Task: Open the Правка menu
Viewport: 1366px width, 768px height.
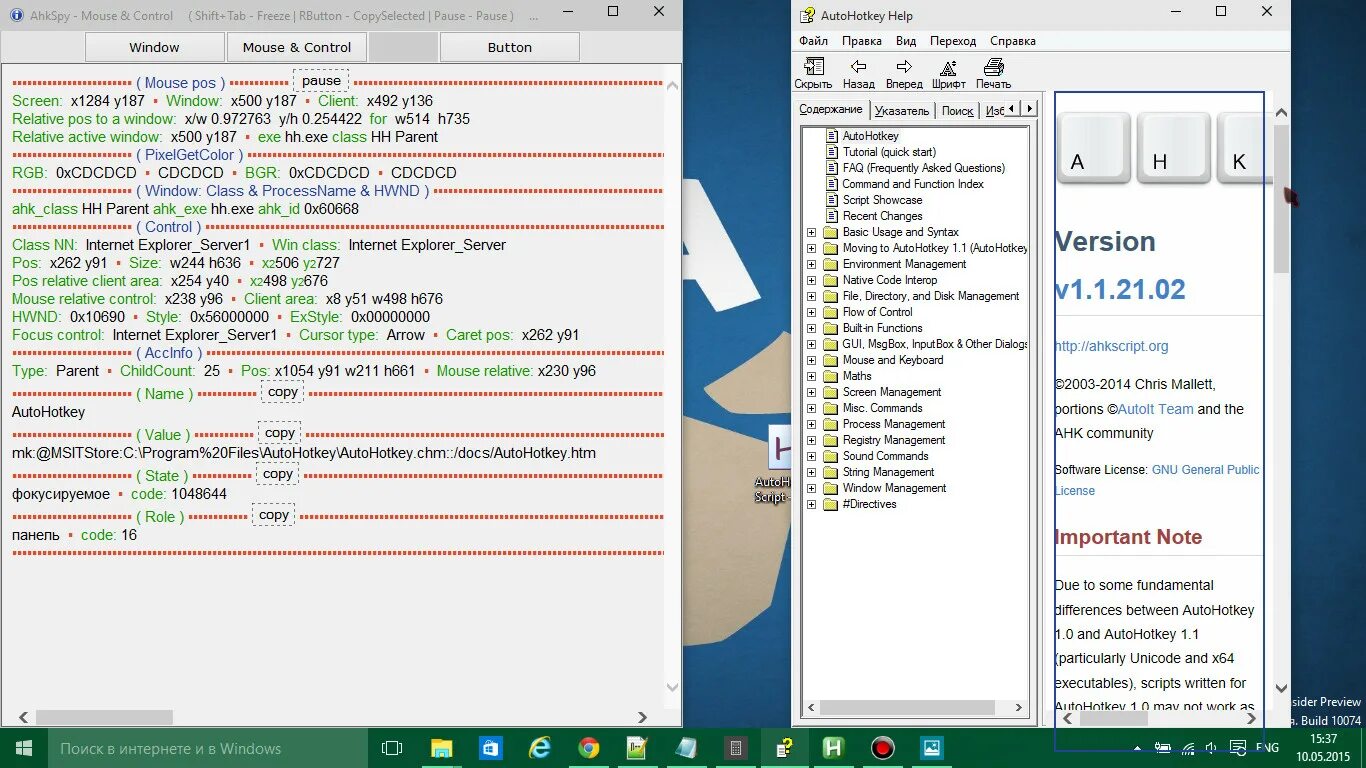Action: [861, 41]
